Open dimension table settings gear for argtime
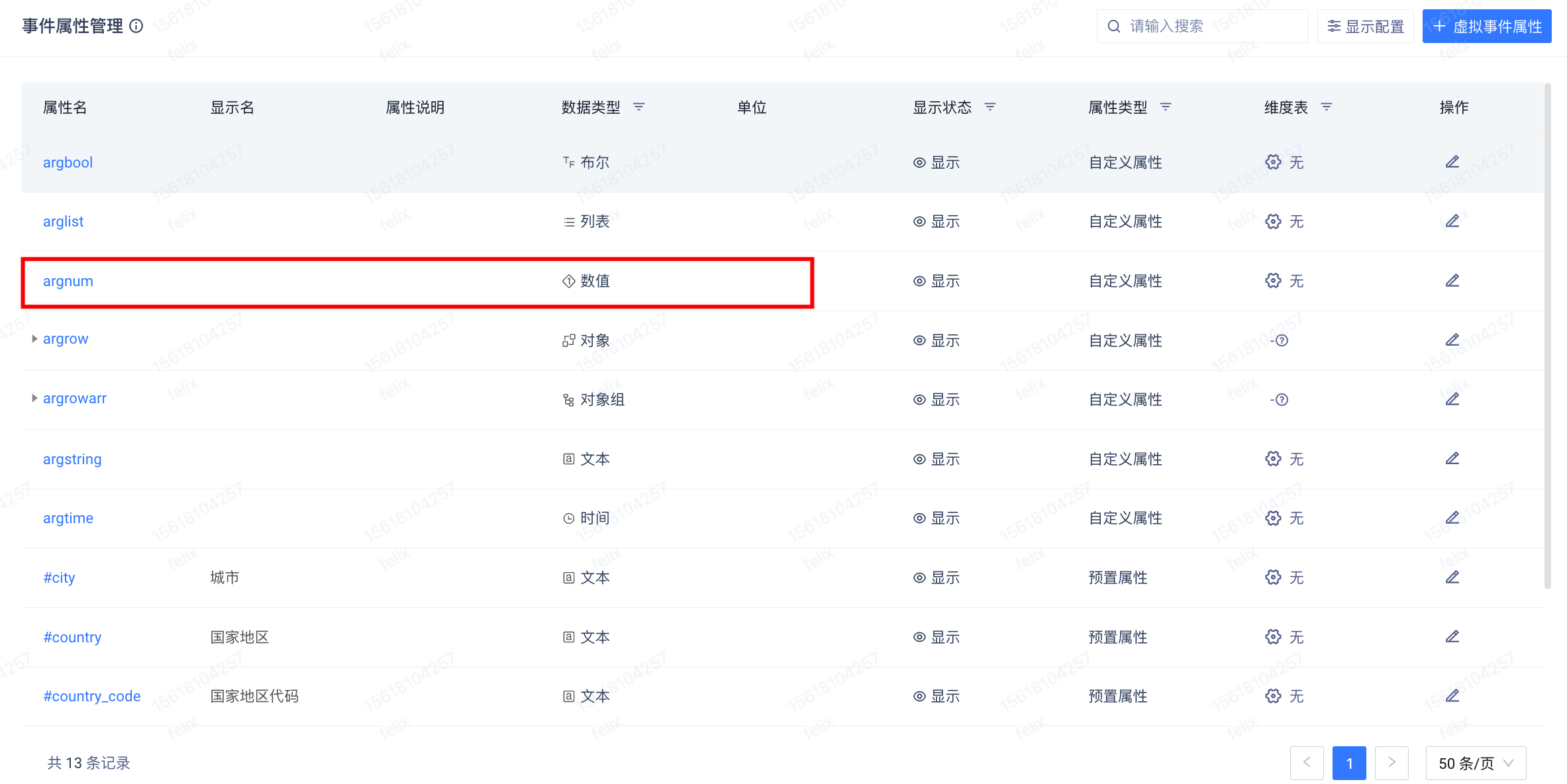Viewport: 1567px width, 784px height. coord(1273,518)
